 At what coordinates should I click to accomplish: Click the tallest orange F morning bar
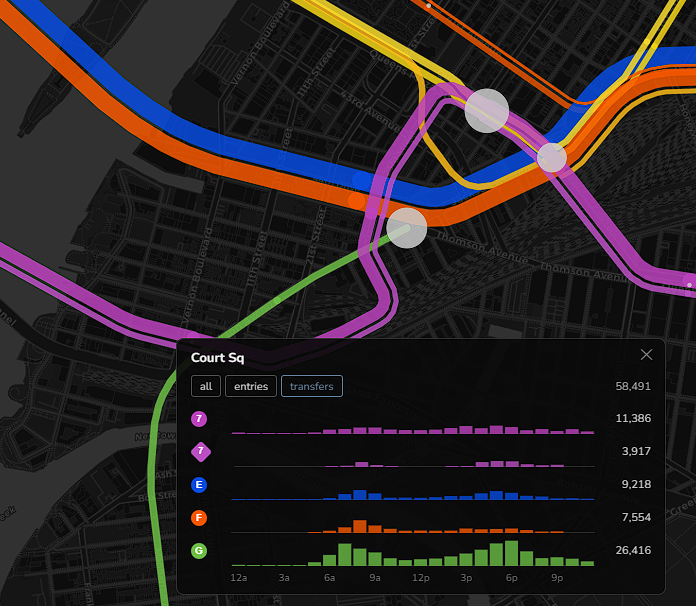(360, 526)
